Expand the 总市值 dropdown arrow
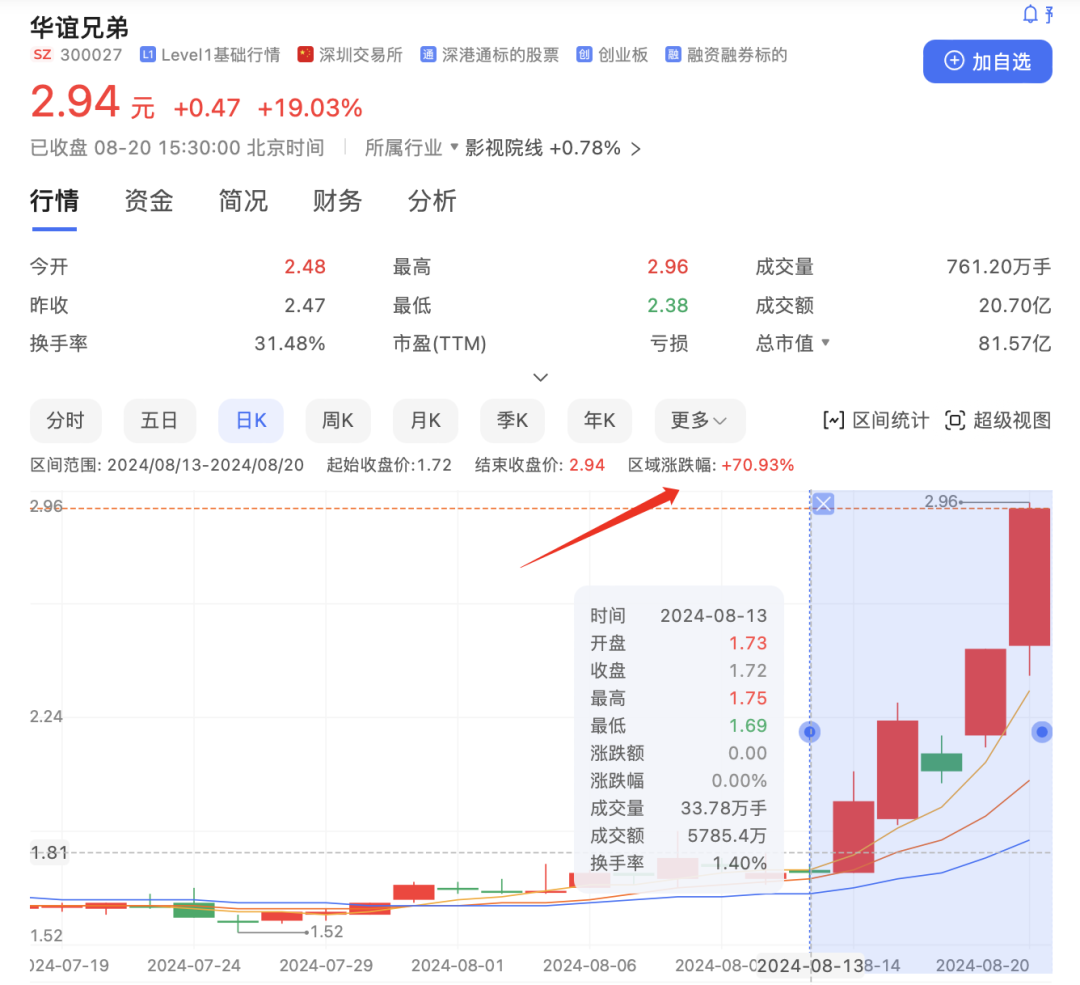The width and height of the screenshot is (1080, 985). 826,342
